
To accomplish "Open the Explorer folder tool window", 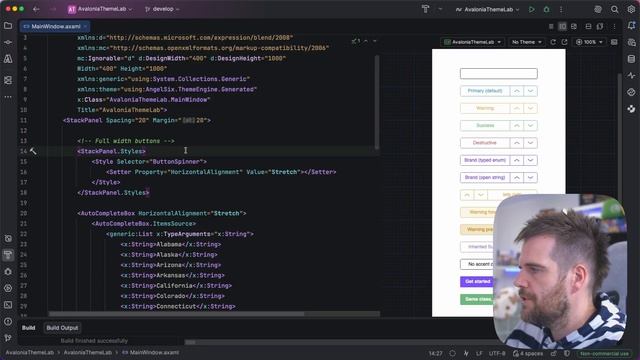I will click(x=8, y=26).
